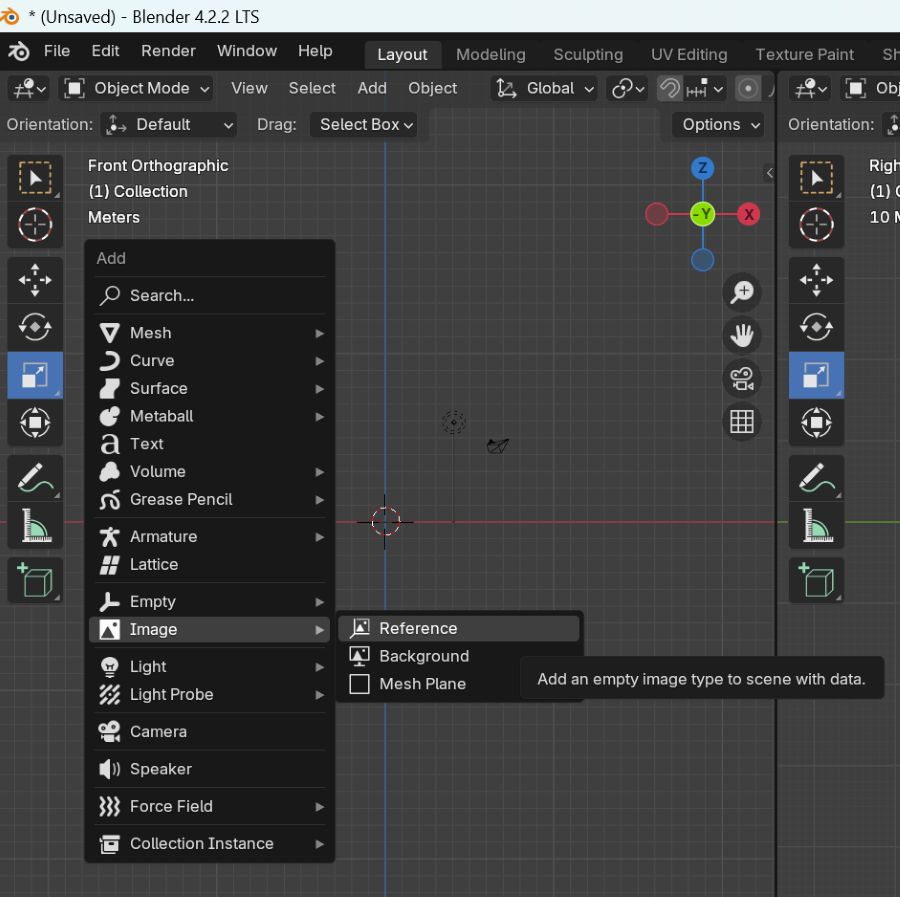Viewport: 900px width, 897px height.
Task: Open the Edit menu
Action: [105, 51]
